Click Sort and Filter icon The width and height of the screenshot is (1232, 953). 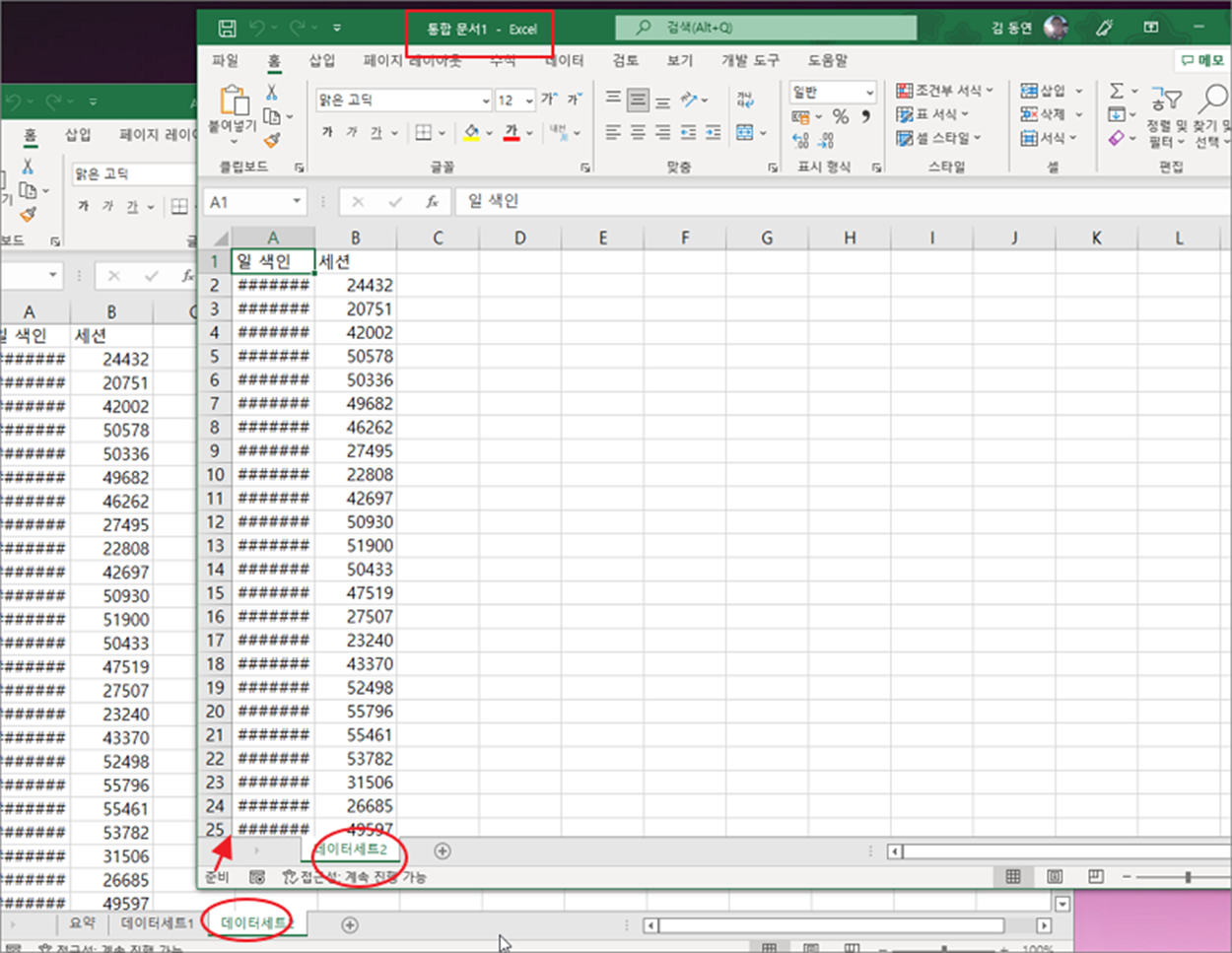(1166, 100)
